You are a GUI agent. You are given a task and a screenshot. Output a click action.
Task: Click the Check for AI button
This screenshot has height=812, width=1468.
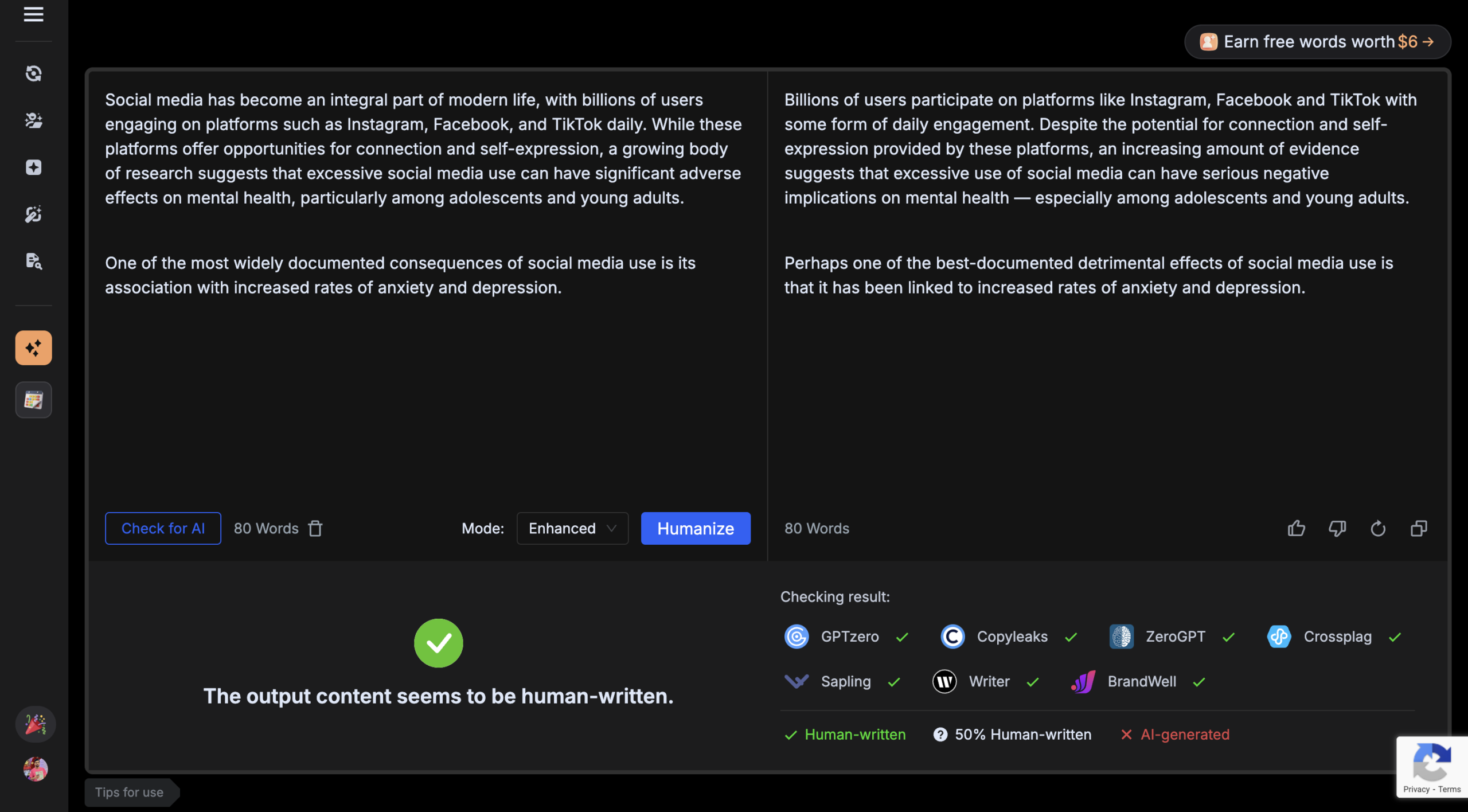tap(163, 528)
